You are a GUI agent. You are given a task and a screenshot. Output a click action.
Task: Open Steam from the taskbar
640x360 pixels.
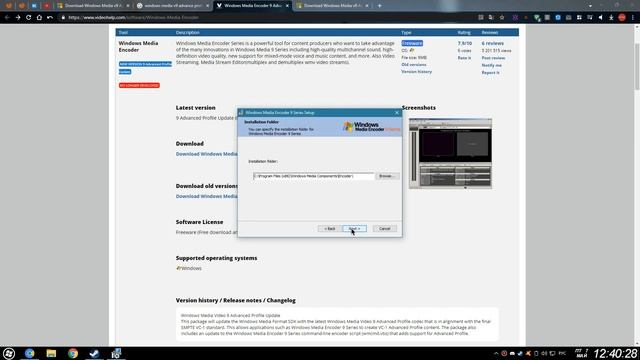coord(94,353)
